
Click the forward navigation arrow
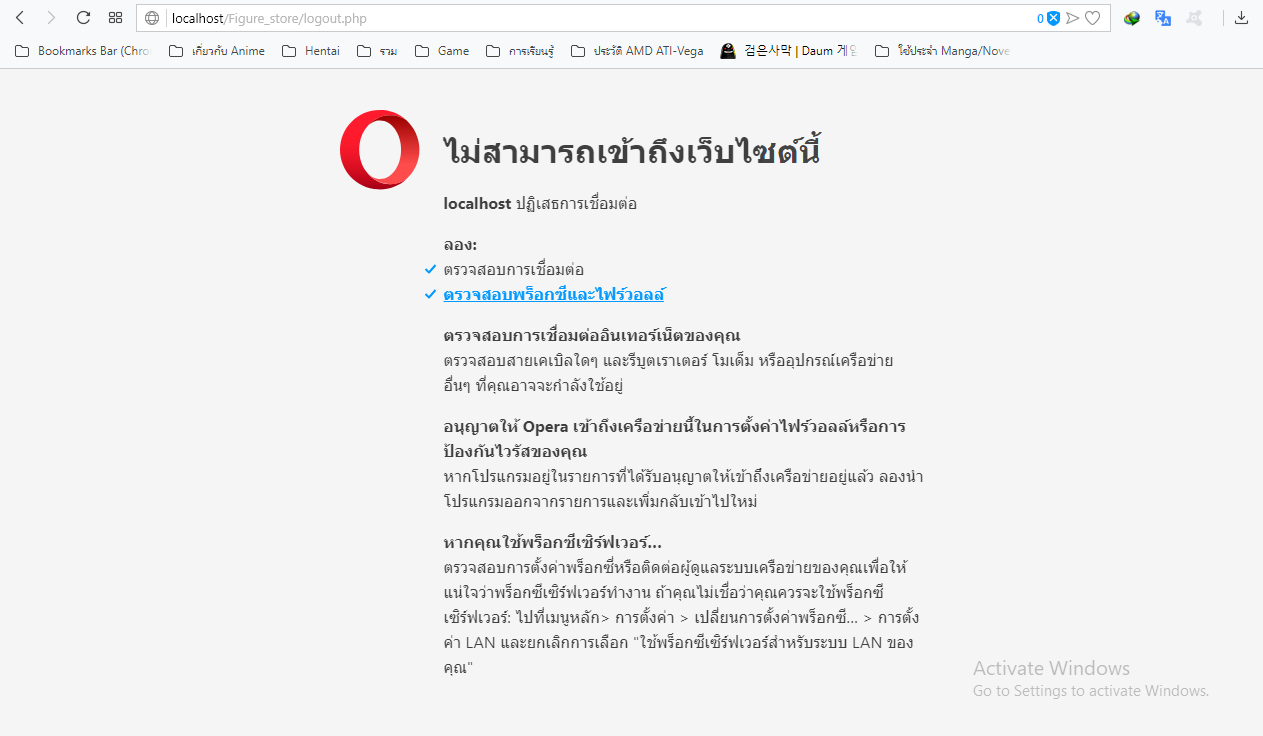click(x=52, y=18)
